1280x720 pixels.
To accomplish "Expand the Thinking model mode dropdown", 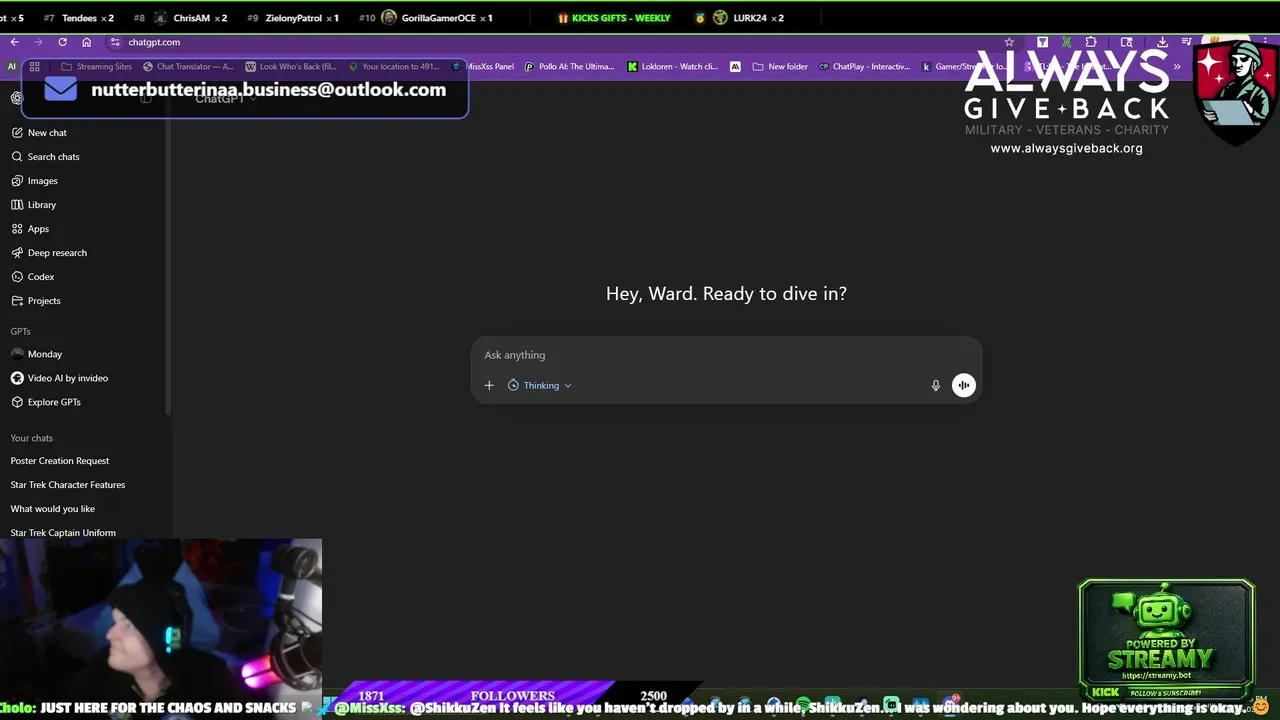I will (x=540, y=385).
